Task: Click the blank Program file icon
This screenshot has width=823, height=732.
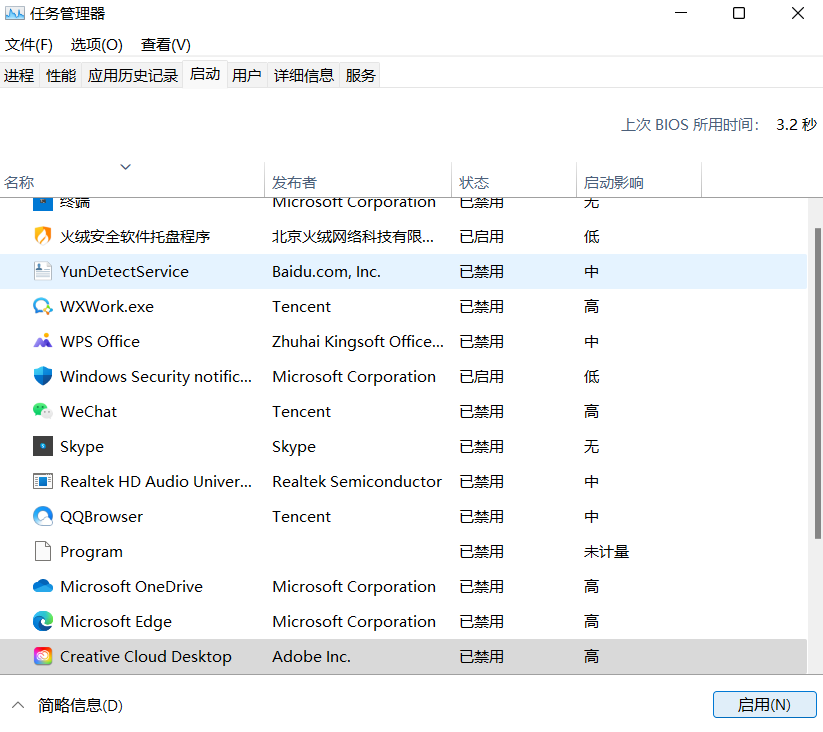Action: pyautogui.click(x=43, y=551)
